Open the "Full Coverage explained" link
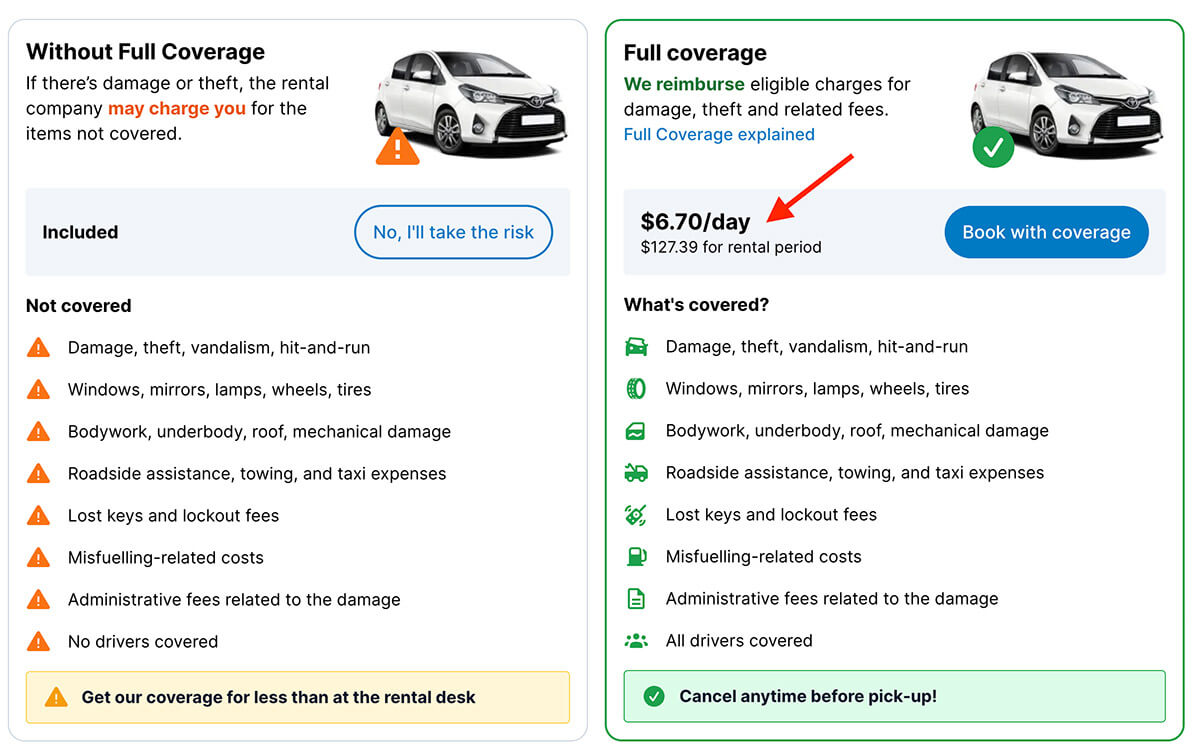Screen dimensions: 1200x753 point(719,135)
